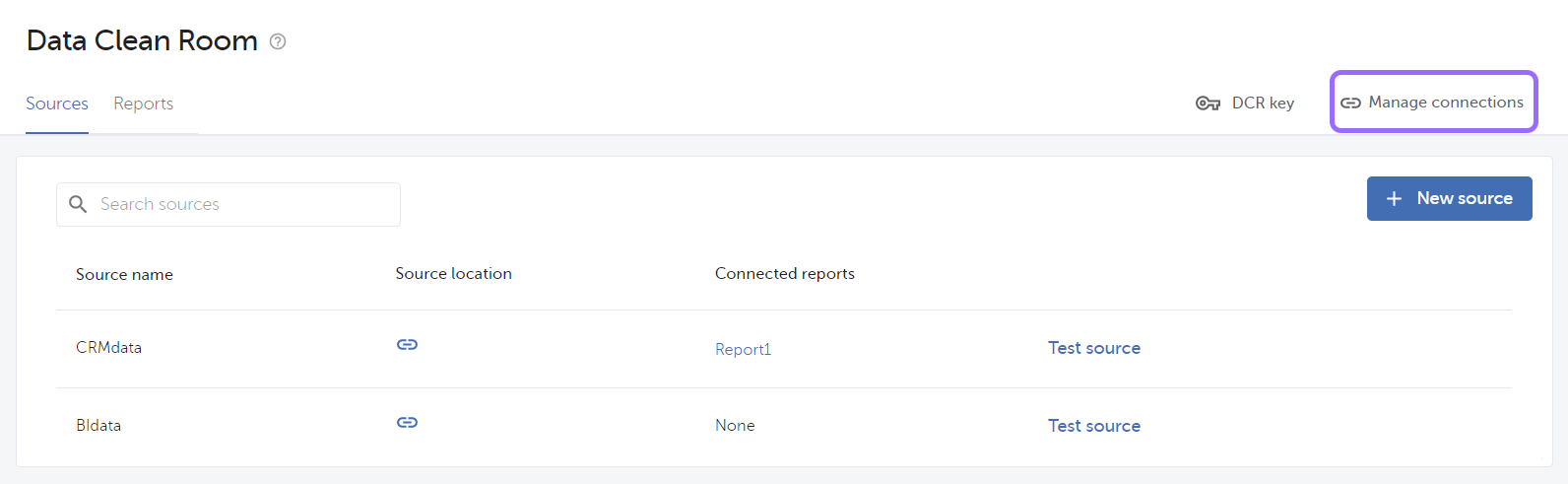
Task: Click Manage connections button
Action: (1433, 102)
